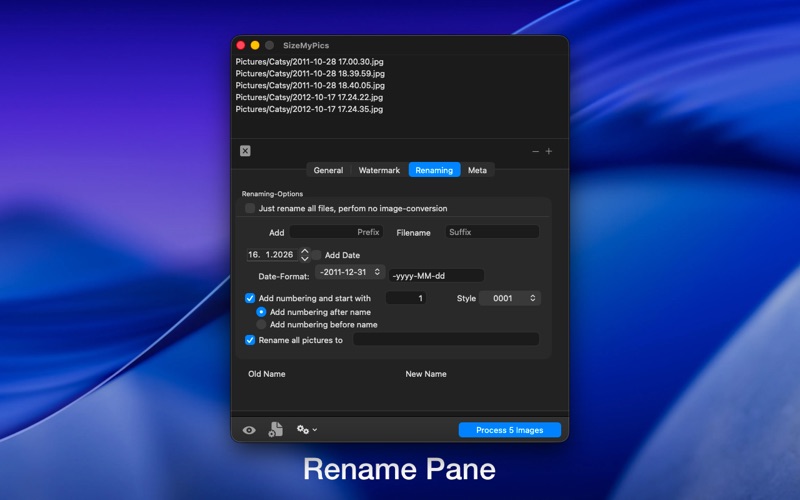The width and height of the screenshot is (800, 500).
Task: Click the Suffix input field
Action: point(492,232)
